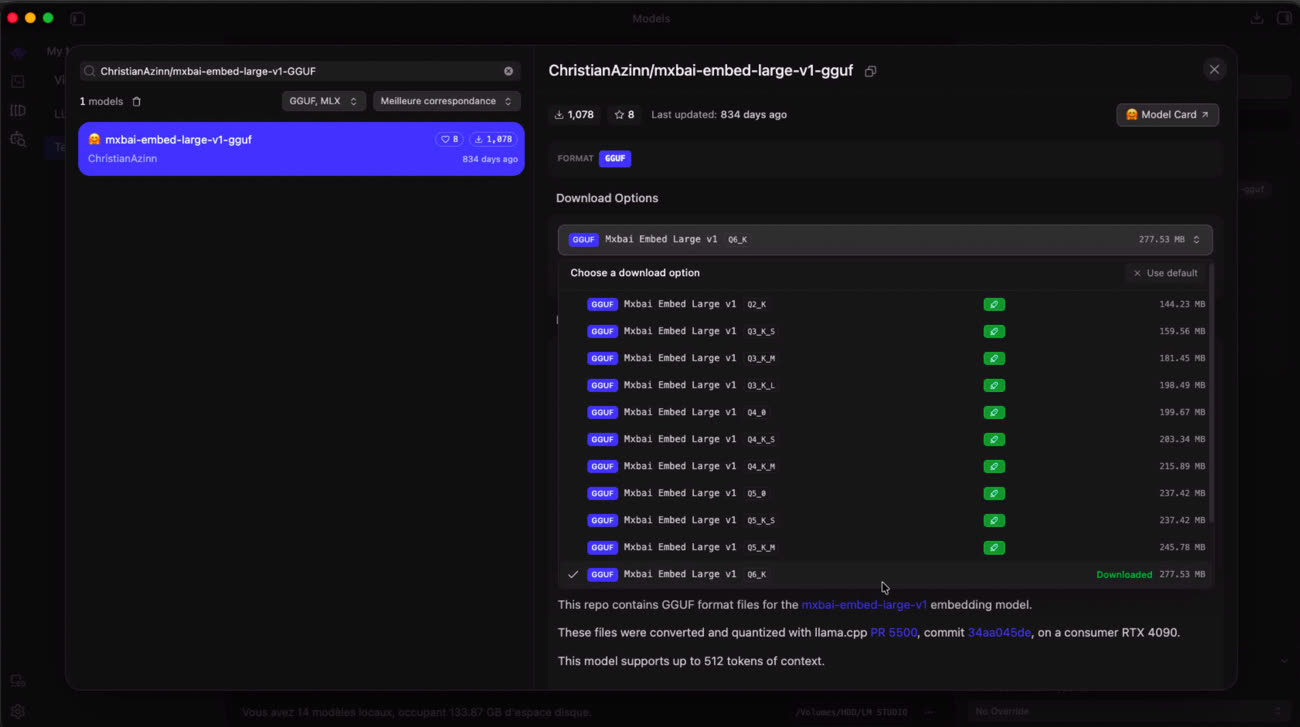
Task: Choose the Q3_K_S 159.56 MB download option
Action: click(x=885, y=331)
